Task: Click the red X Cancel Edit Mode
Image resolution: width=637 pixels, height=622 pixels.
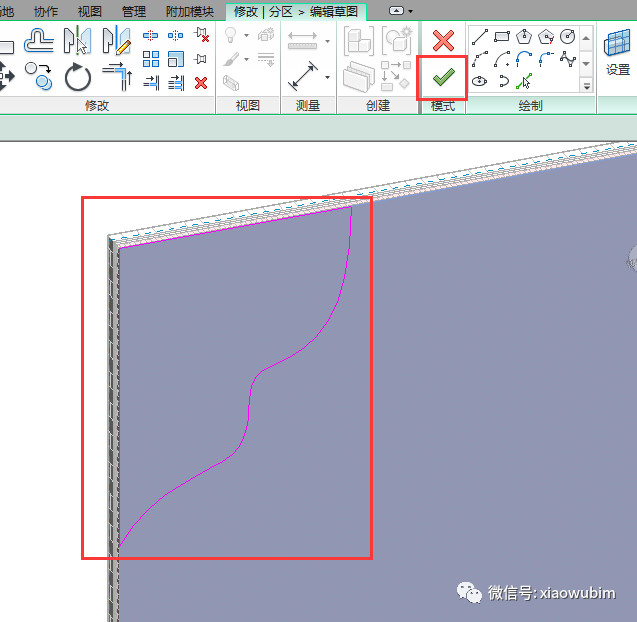Action: [x=443, y=41]
